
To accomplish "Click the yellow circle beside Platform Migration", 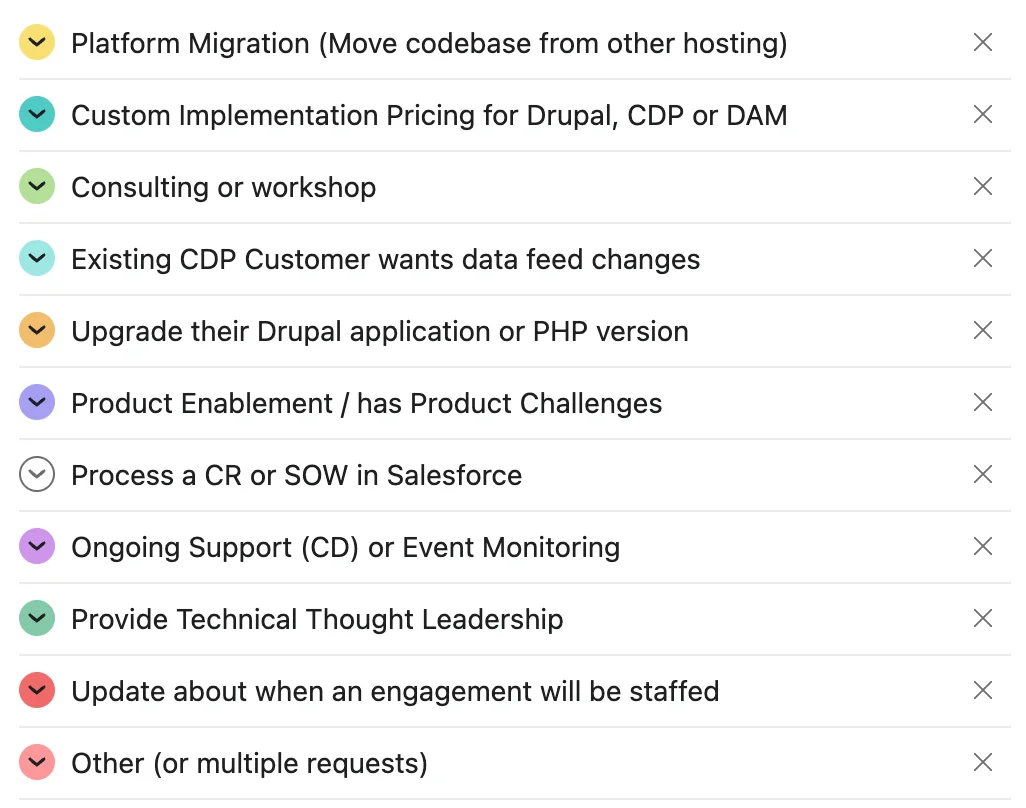I will (36, 42).
